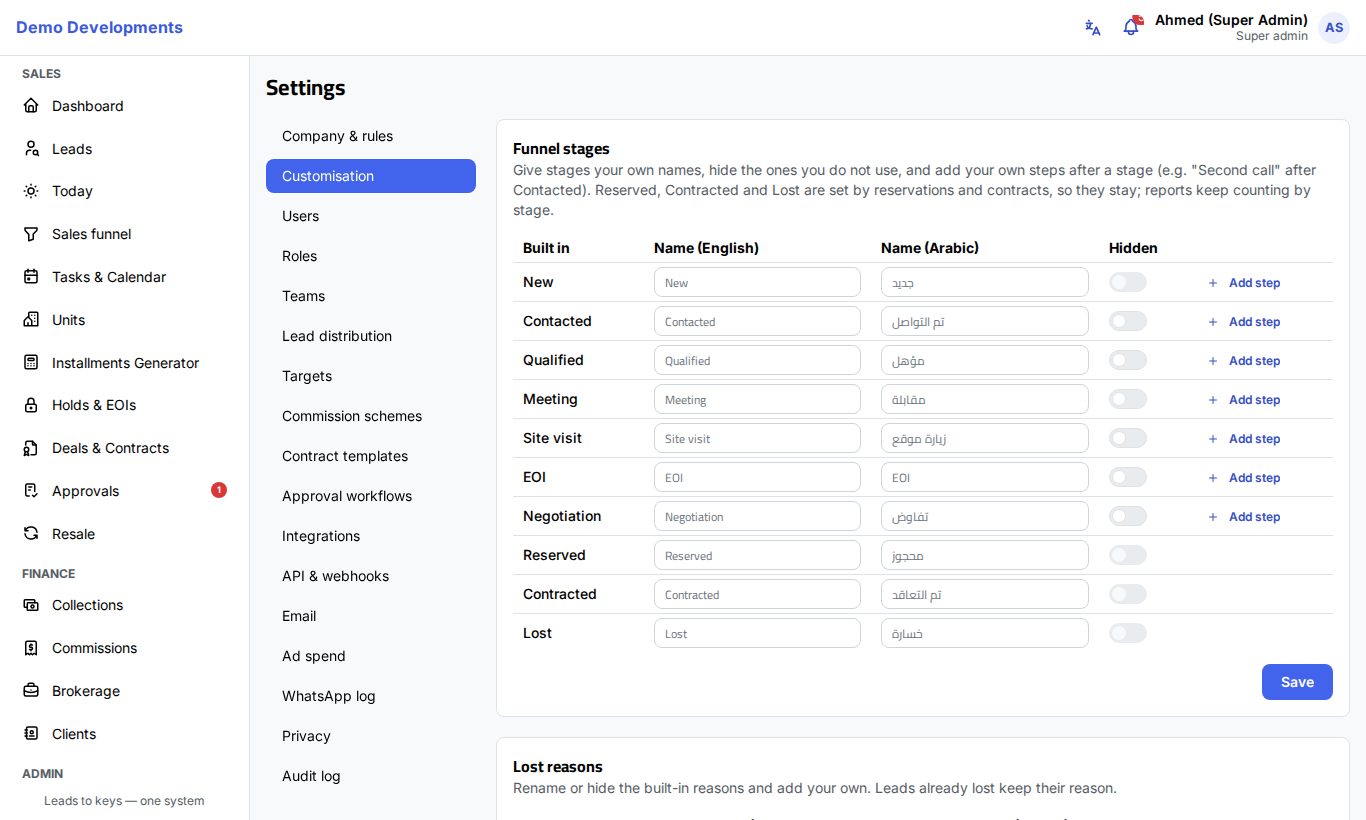This screenshot has height=820, width=1366.
Task: Toggle Hidden switch for Contacted stage
Action: click(1128, 321)
